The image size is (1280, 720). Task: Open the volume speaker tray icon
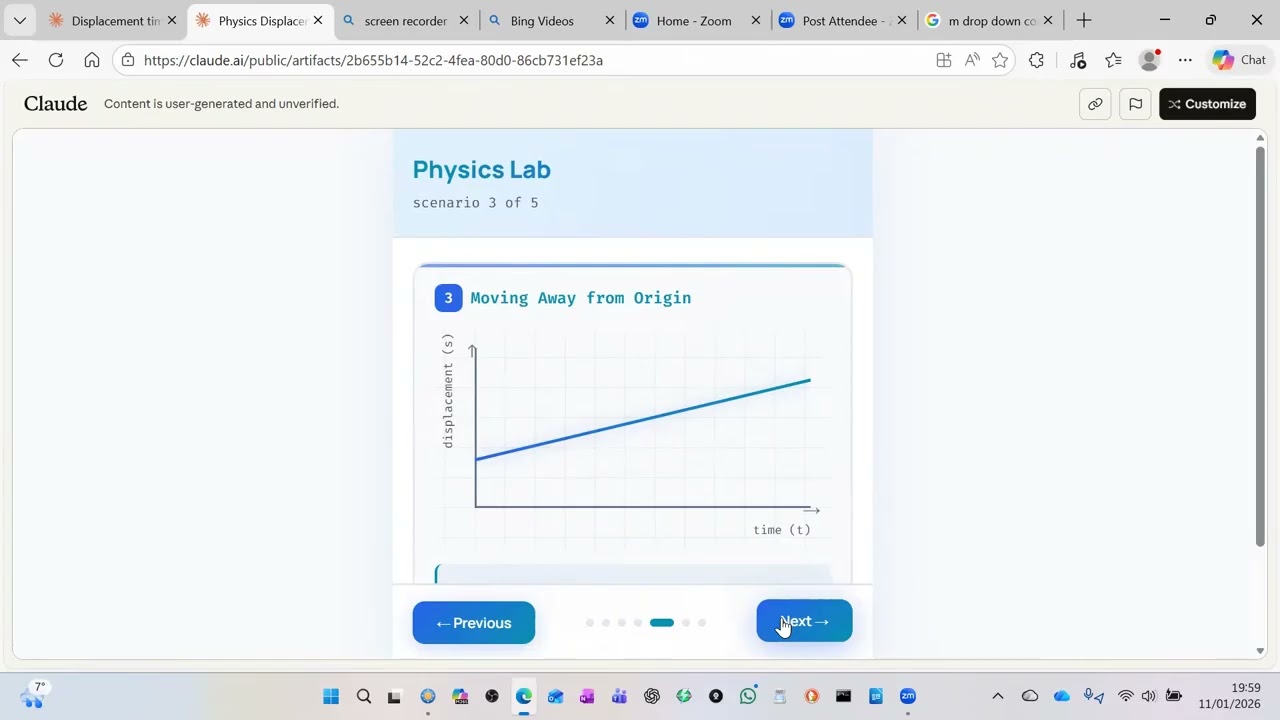click(x=1149, y=696)
